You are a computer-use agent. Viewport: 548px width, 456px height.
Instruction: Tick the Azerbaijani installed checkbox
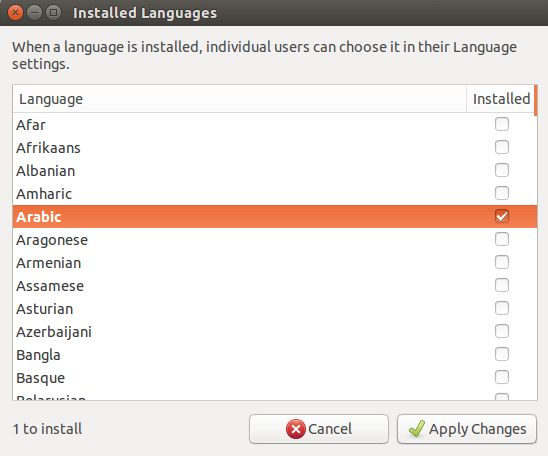(x=502, y=331)
